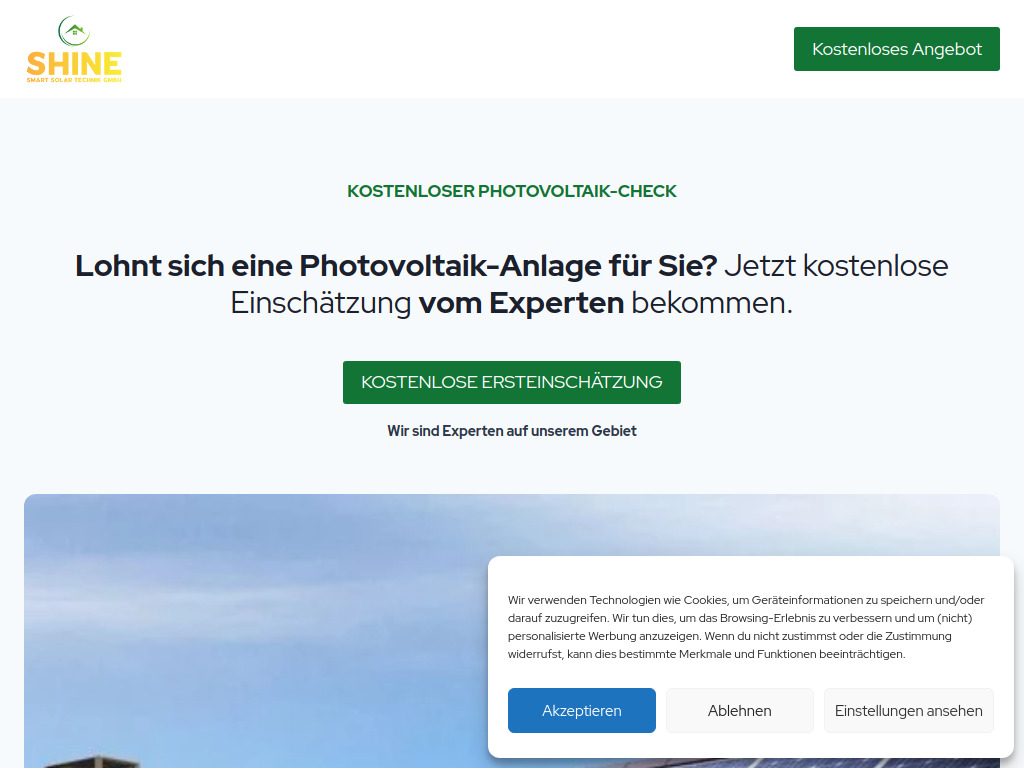Click the Kostenloses Angebot header button
Viewport: 1024px width, 768px height.
click(x=896, y=48)
